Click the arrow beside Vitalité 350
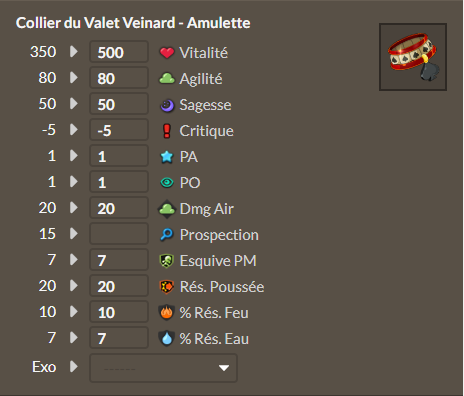Viewport: 464px width, 396px height. pos(74,51)
